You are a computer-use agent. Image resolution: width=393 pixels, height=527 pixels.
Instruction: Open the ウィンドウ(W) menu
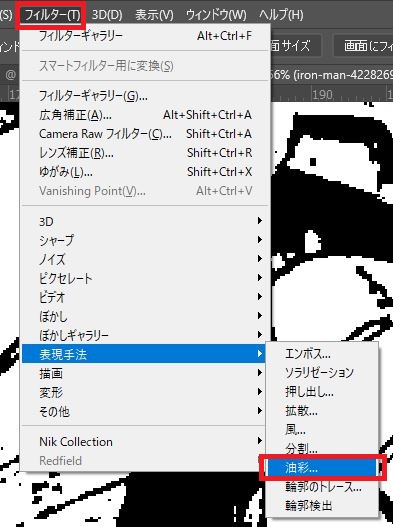pyautogui.click(x=216, y=15)
